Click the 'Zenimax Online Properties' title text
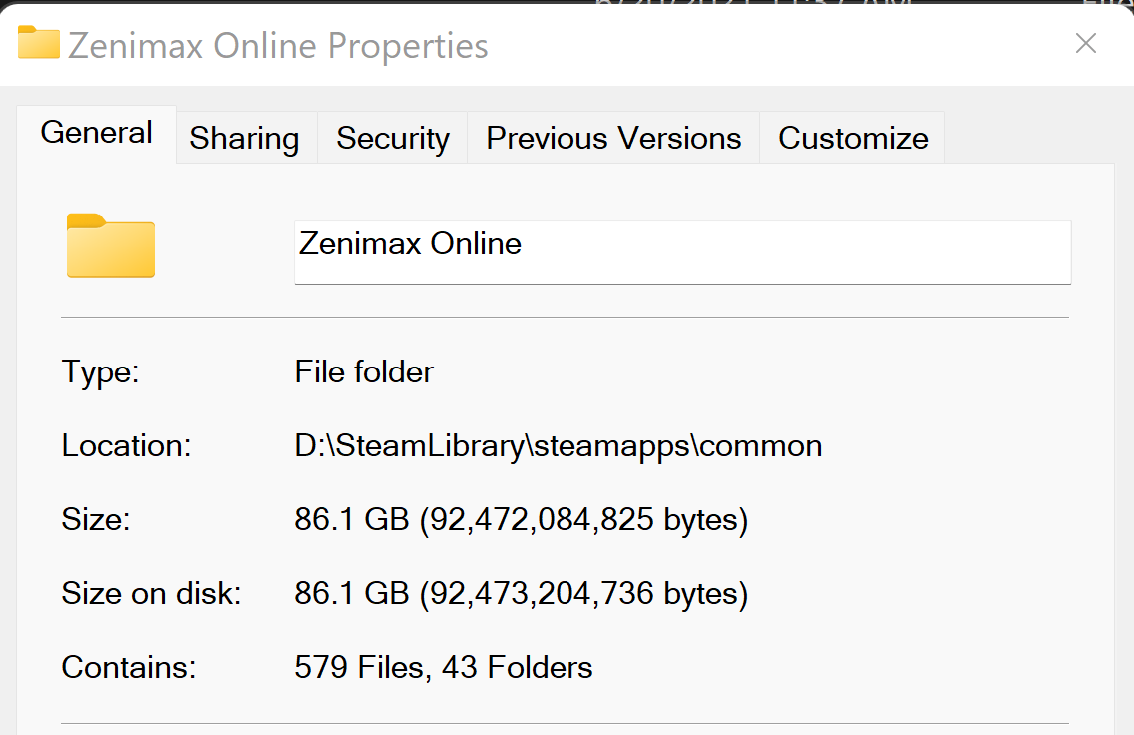 coord(278,46)
